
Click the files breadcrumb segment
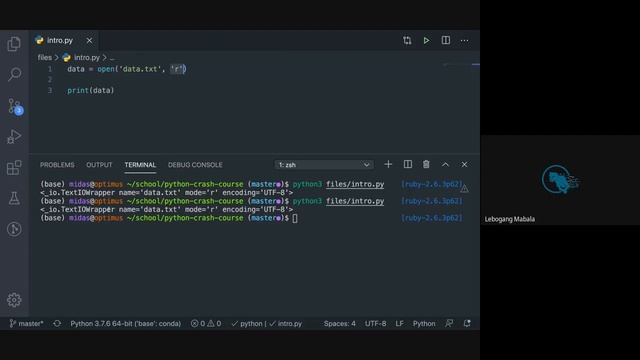coord(45,58)
